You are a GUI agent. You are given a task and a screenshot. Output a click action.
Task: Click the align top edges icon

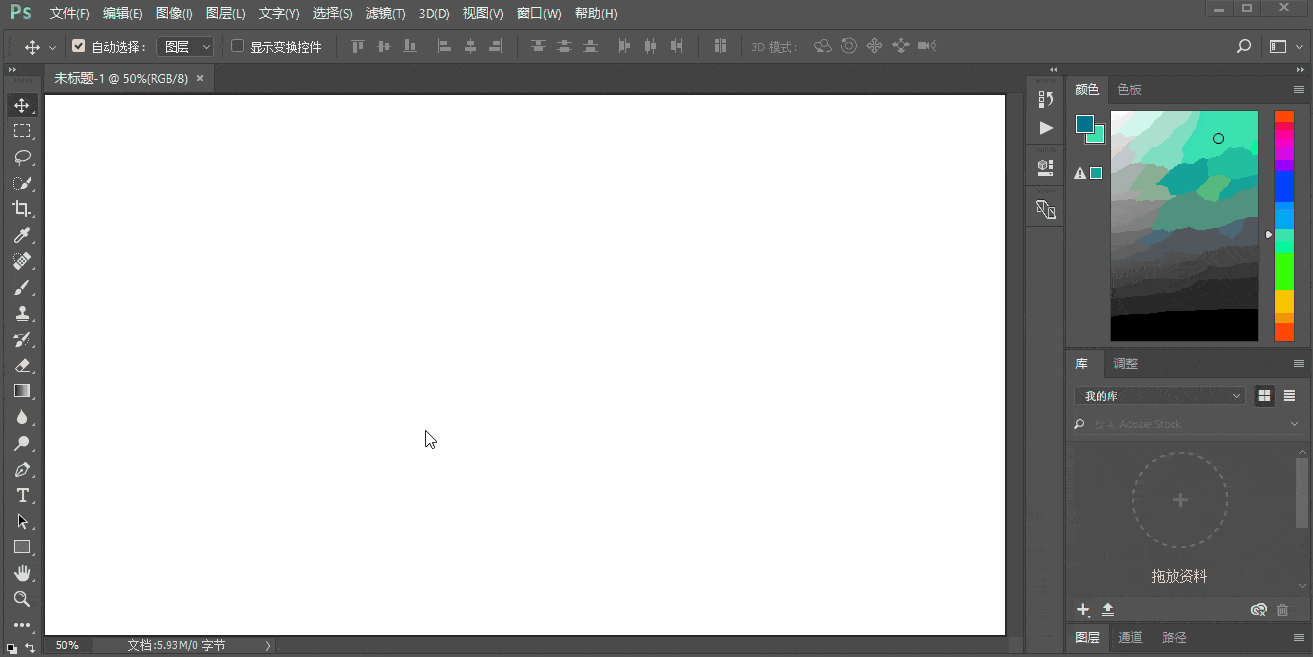tap(358, 46)
